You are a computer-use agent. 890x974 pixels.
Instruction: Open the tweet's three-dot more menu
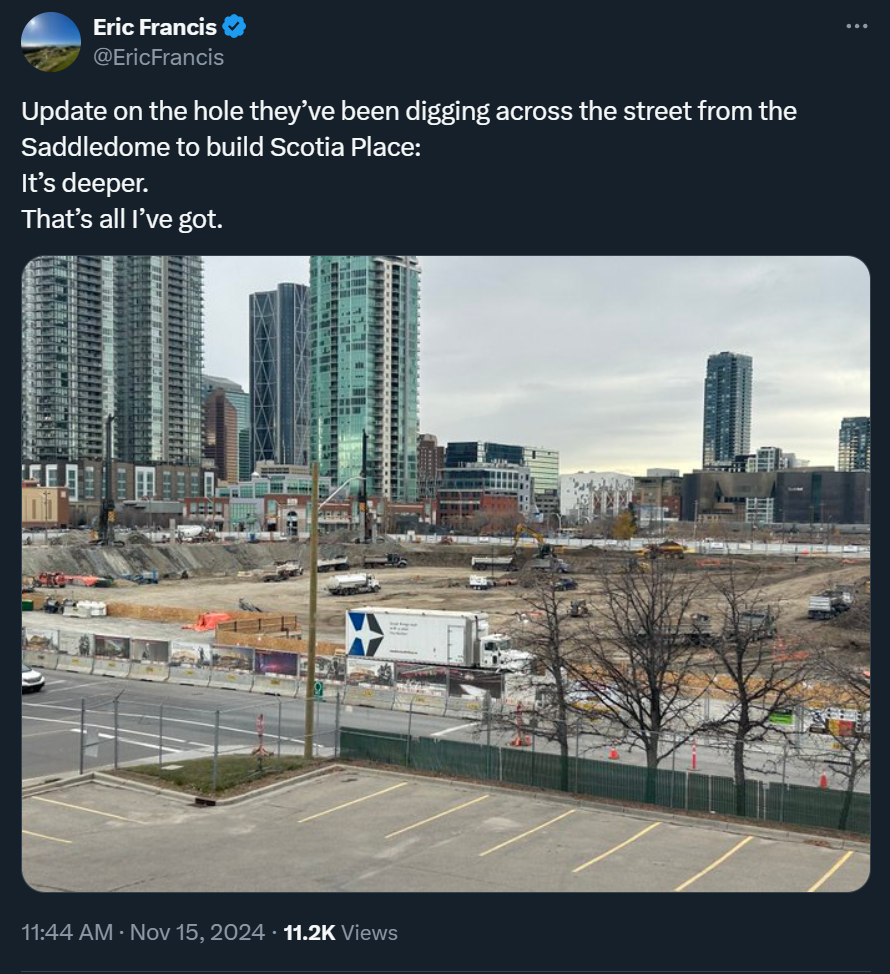click(x=856, y=26)
